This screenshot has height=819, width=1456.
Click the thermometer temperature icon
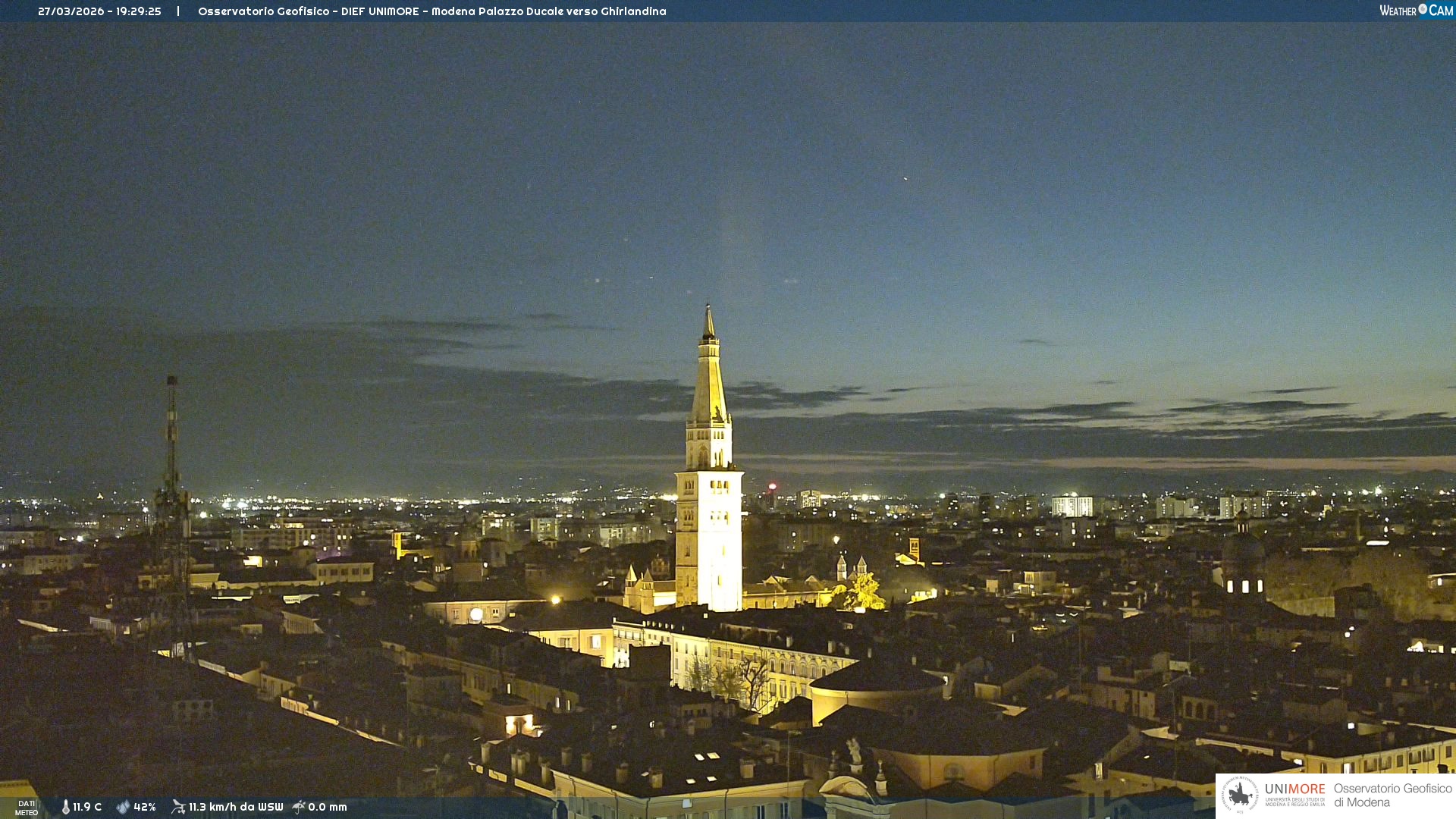point(66,807)
